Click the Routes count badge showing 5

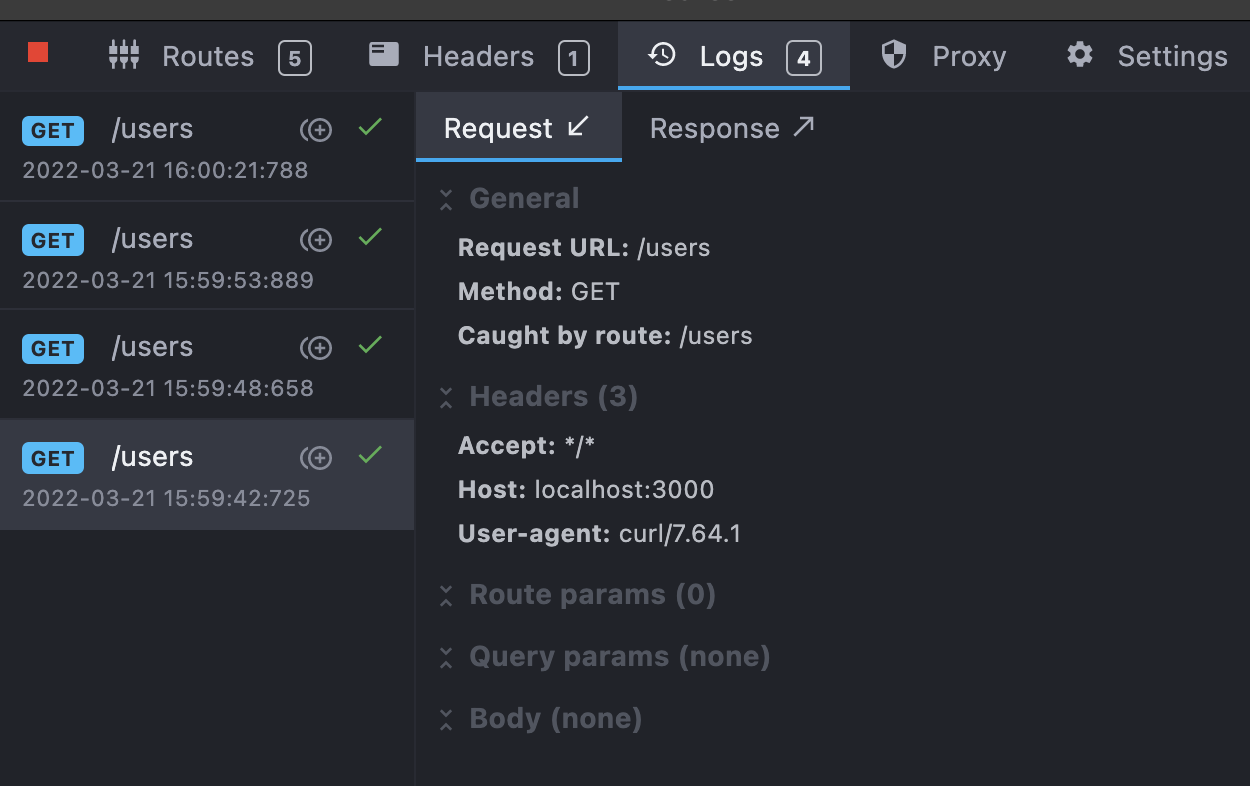tap(294, 59)
